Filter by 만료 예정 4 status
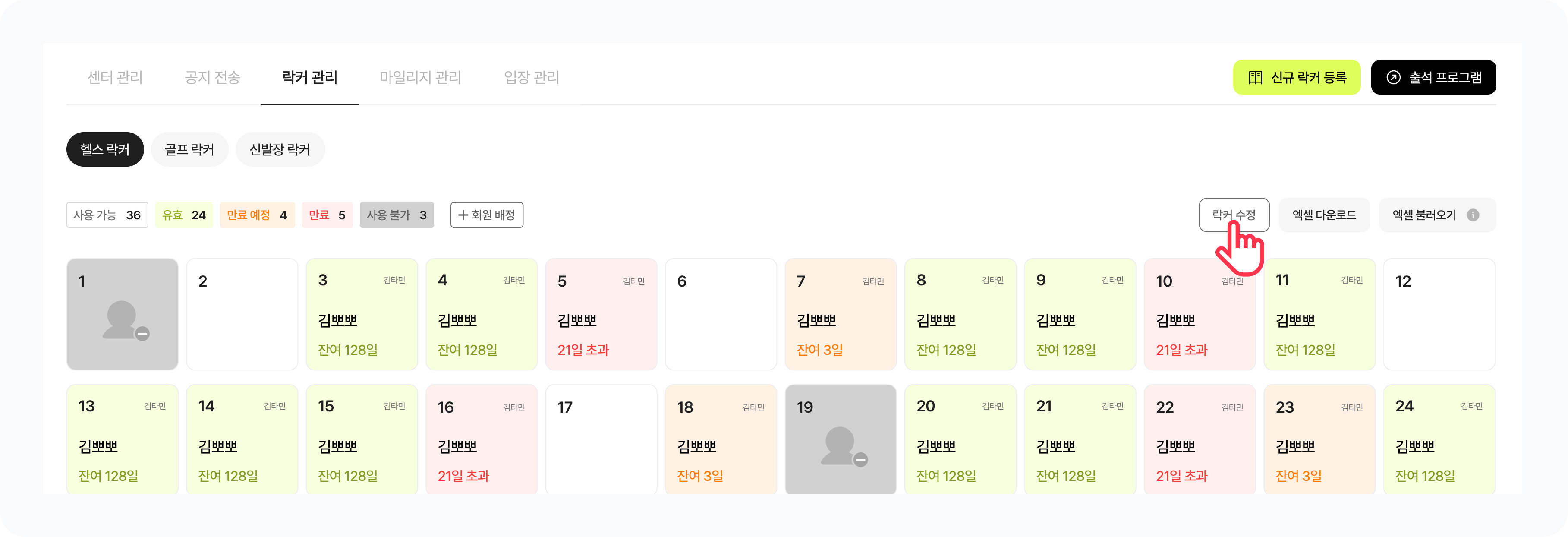The width and height of the screenshot is (1568, 537). [257, 215]
